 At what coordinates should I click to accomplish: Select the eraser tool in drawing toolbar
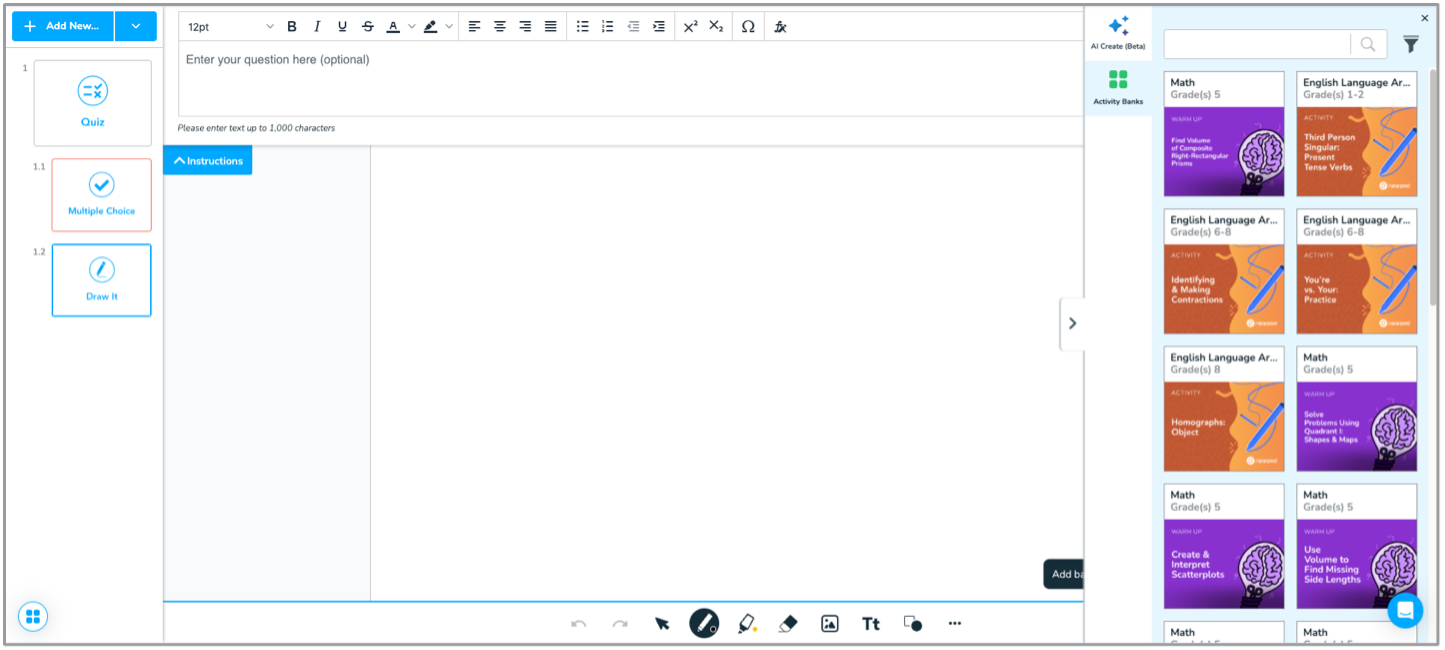(787, 624)
